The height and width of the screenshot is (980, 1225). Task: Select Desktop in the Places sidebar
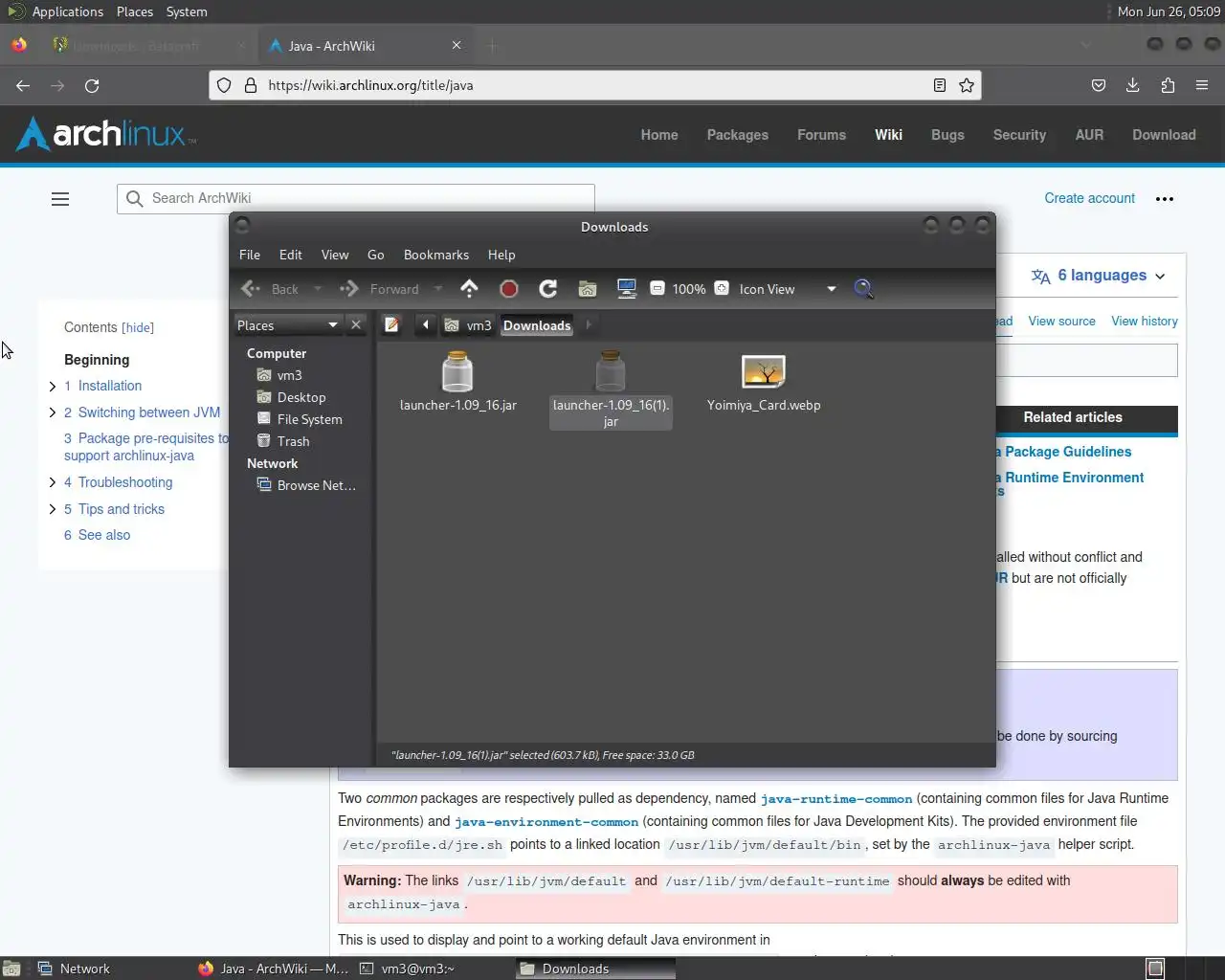(292, 397)
